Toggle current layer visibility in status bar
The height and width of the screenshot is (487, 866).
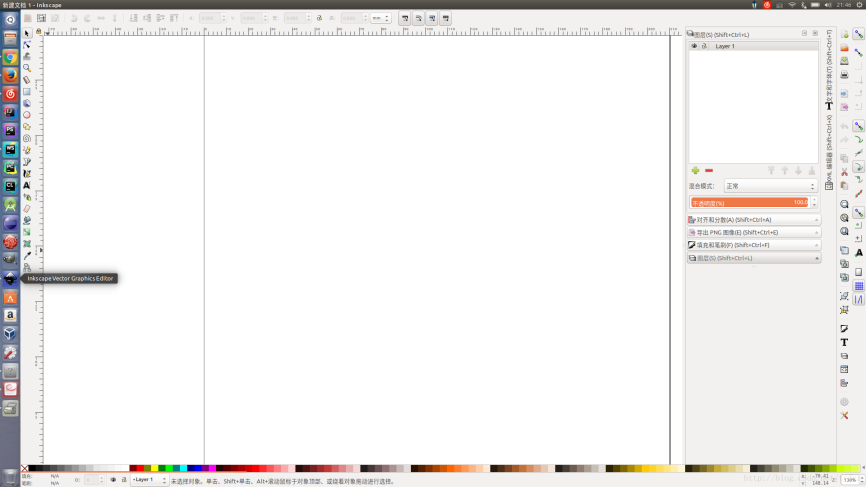pos(113,480)
